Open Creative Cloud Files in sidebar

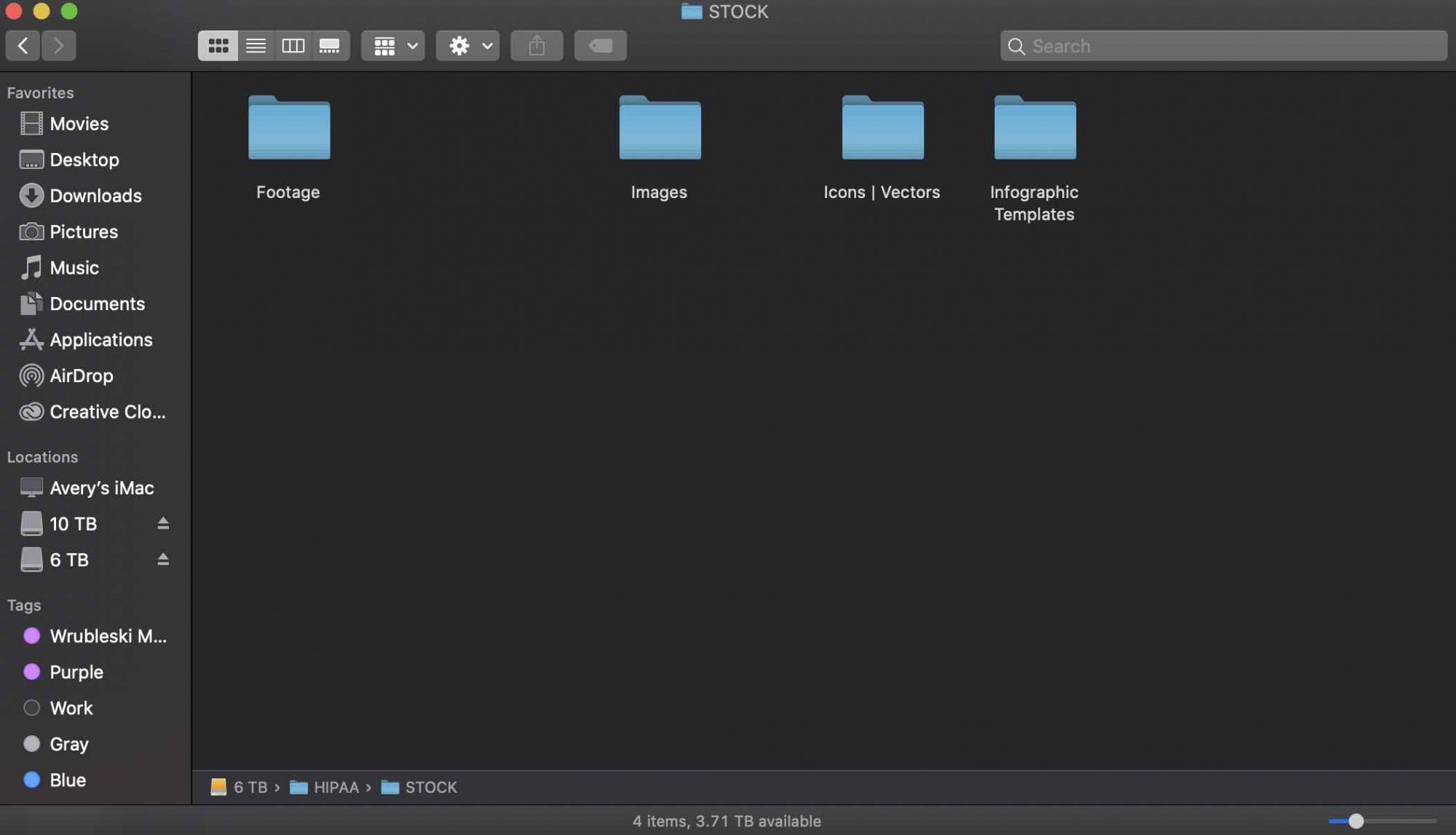pyautogui.click(x=107, y=412)
